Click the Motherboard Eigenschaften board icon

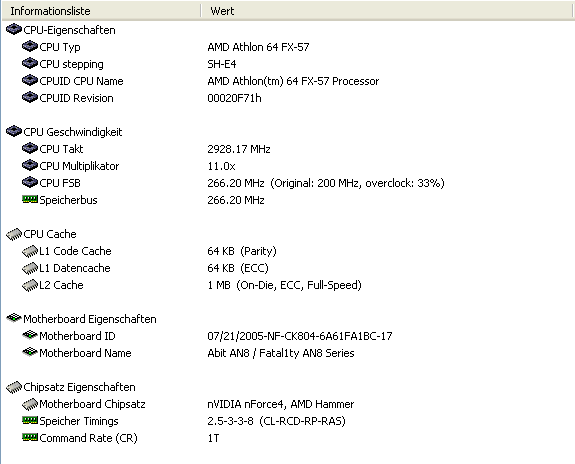[14, 318]
